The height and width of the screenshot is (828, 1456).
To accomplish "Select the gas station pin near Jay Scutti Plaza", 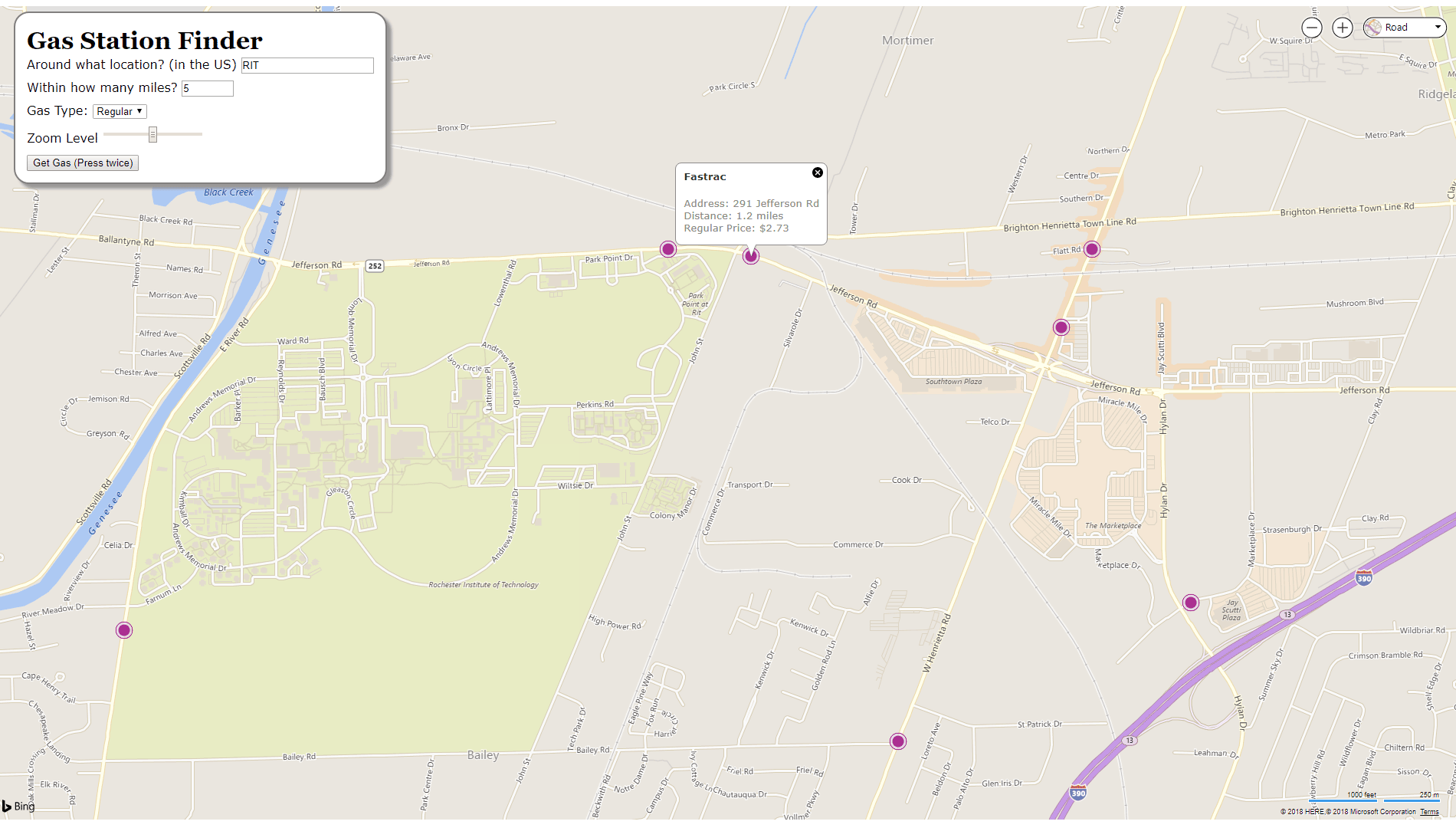I will coord(1191,603).
